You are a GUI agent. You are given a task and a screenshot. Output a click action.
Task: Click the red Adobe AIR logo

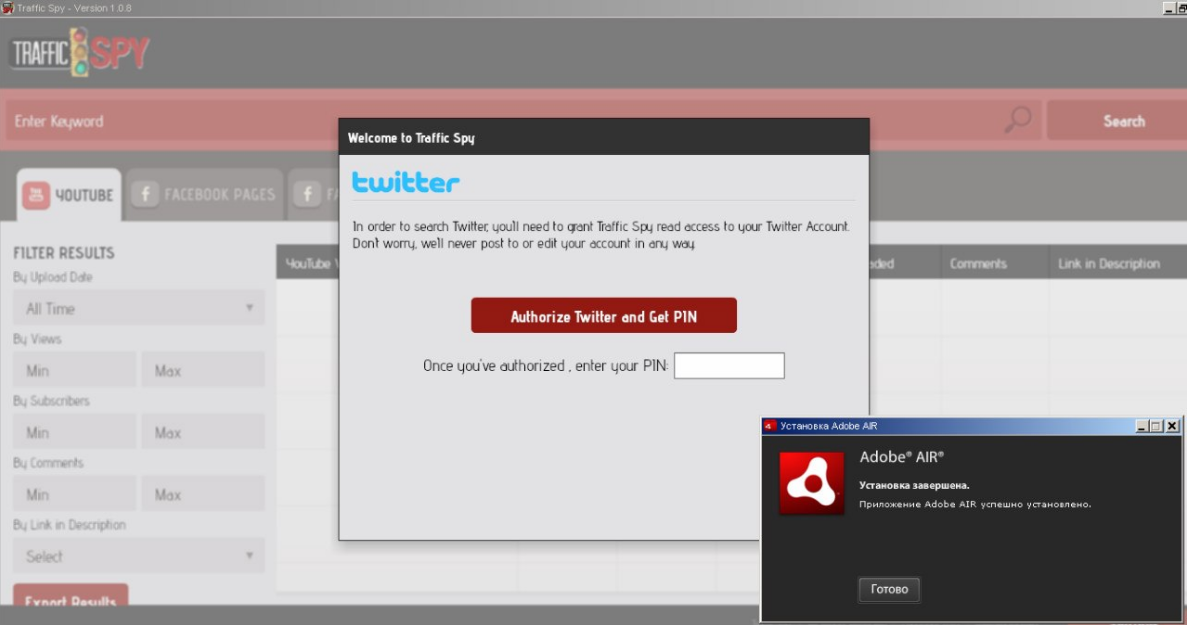pos(811,482)
